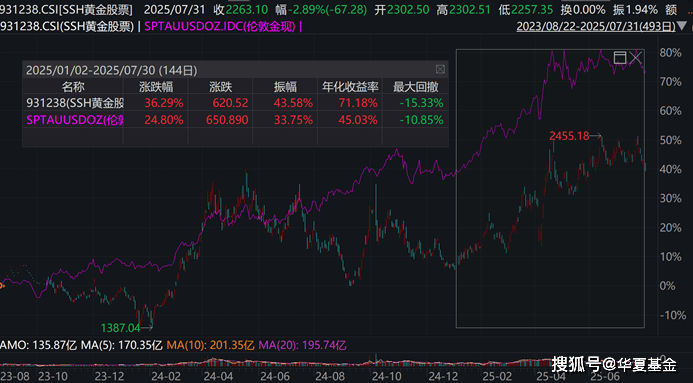Click the -10.85% max drawdown value
Image resolution: width=693 pixels, height=383 pixels.
click(422, 120)
